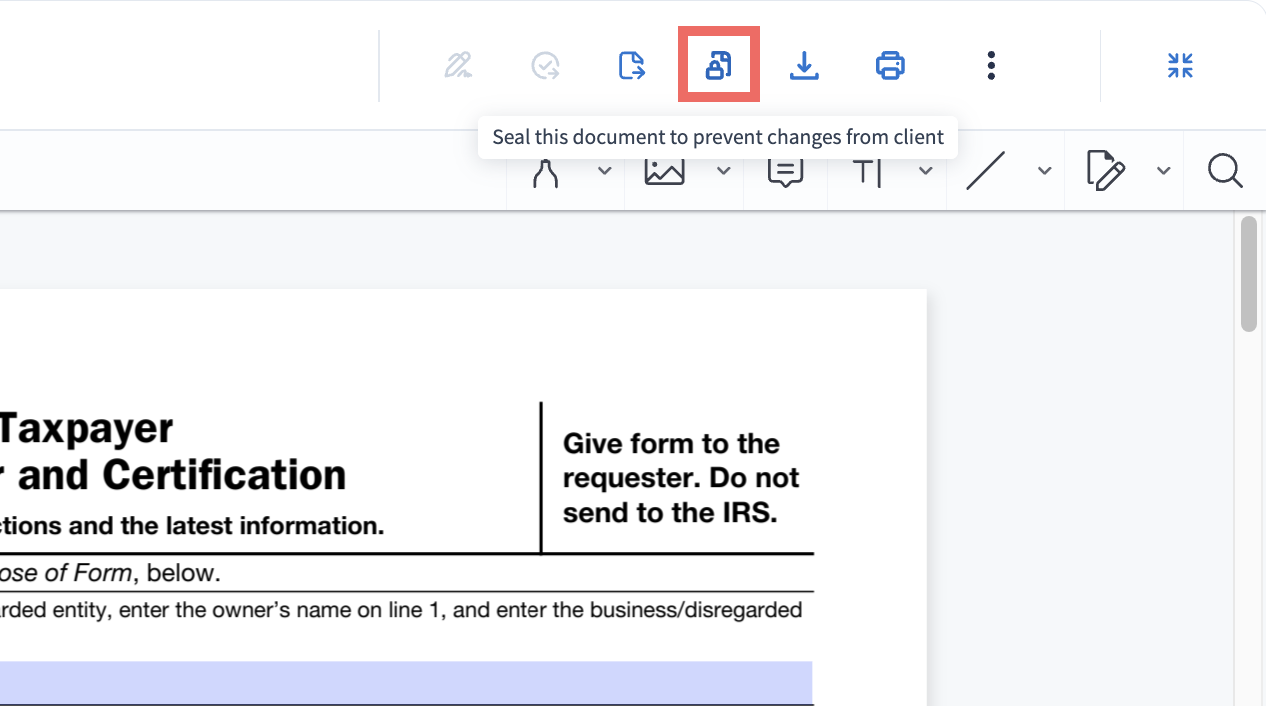Select the line drawing tool

[985, 171]
